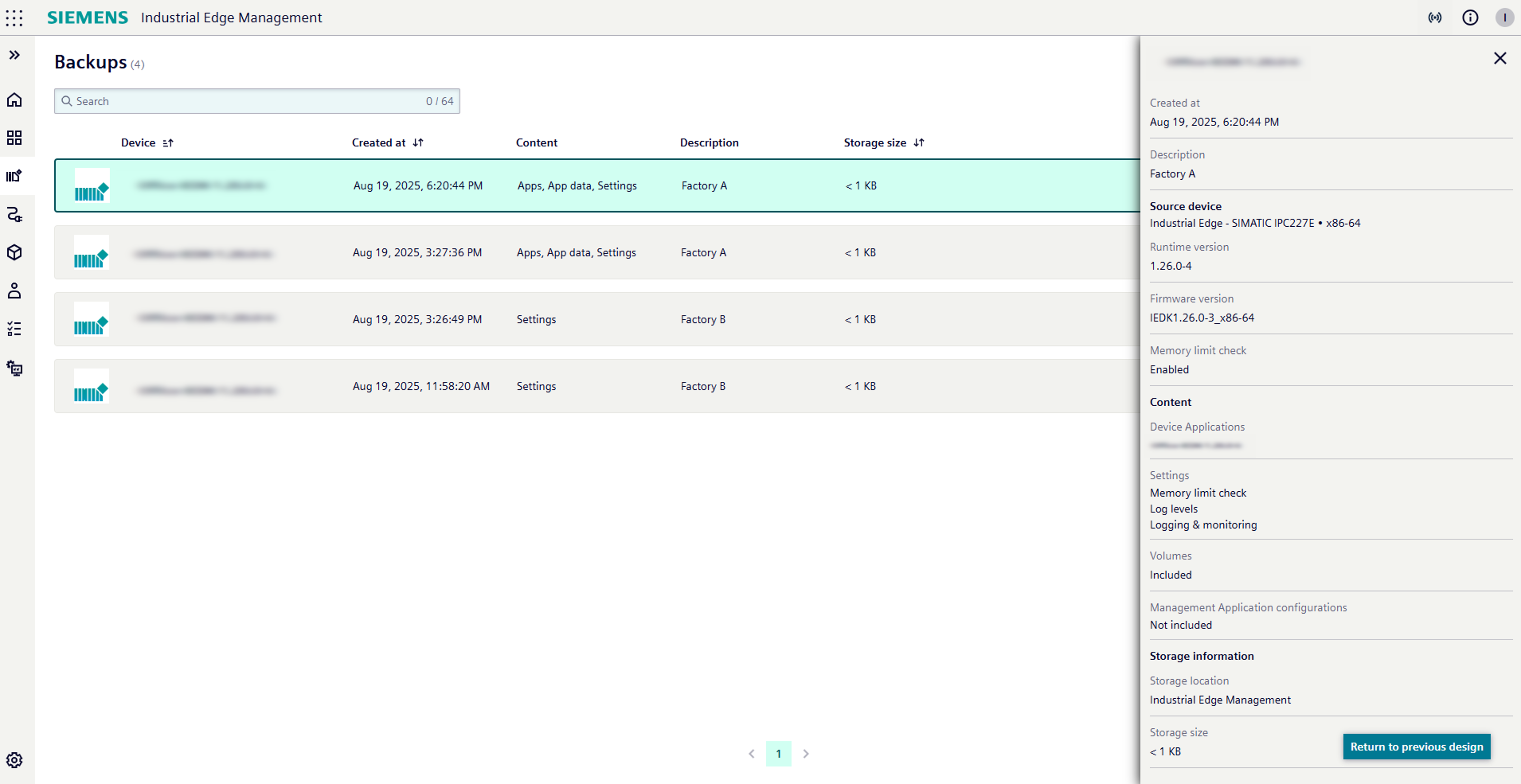Sort backups by Created at column
Viewport: 1521px width, 784px height.
tap(418, 143)
